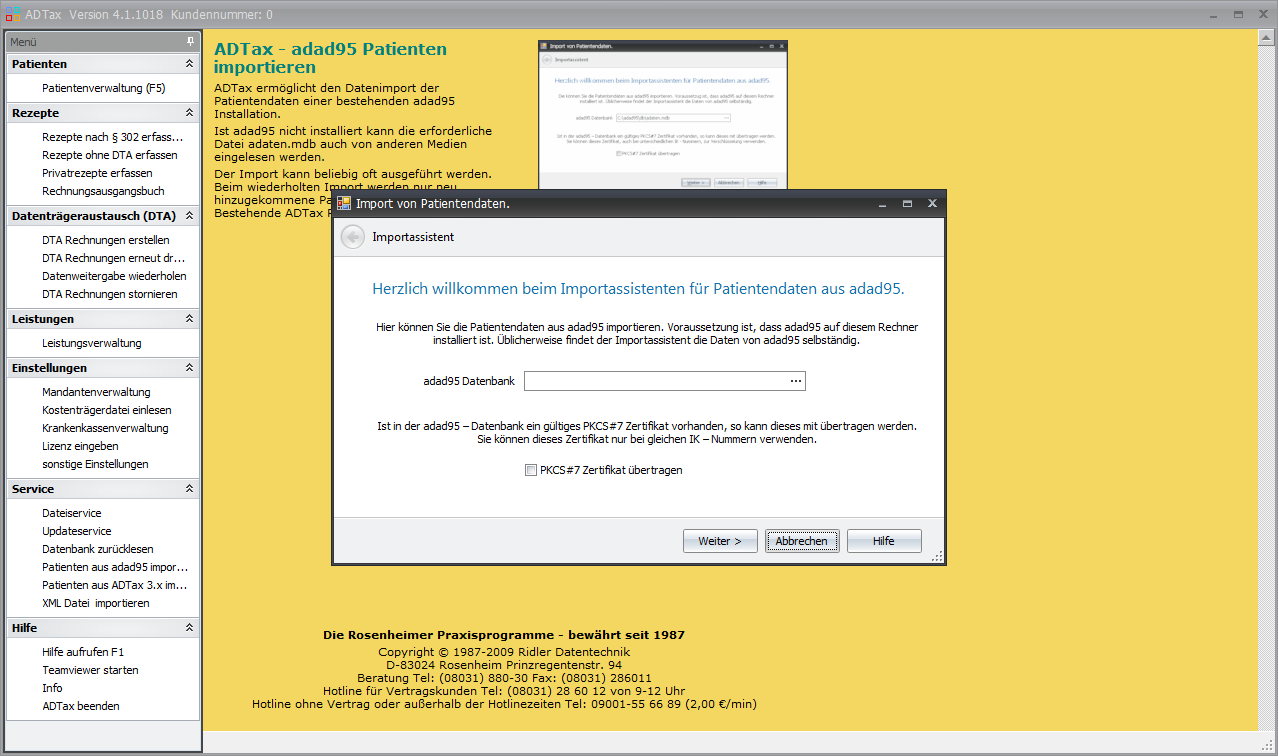Image resolution: width=1278 pixels, height=756 pixels.
Task: Choose Lizenz eingeben
Action: tap(80, 446)
